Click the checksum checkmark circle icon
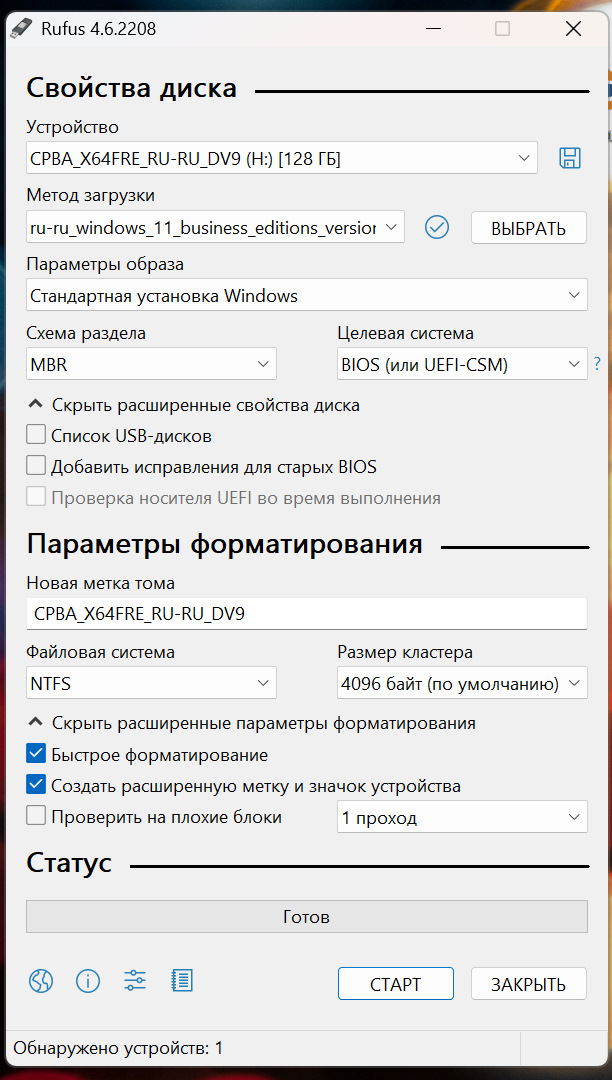This screenshot has height=1080, width=612. pyautogui.click(x=436, y=227)
